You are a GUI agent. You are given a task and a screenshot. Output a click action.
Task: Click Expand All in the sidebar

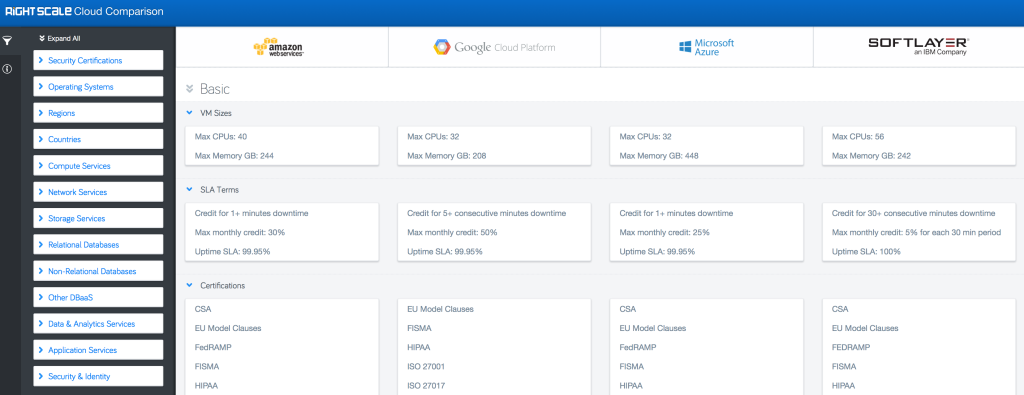pos(59,39)
